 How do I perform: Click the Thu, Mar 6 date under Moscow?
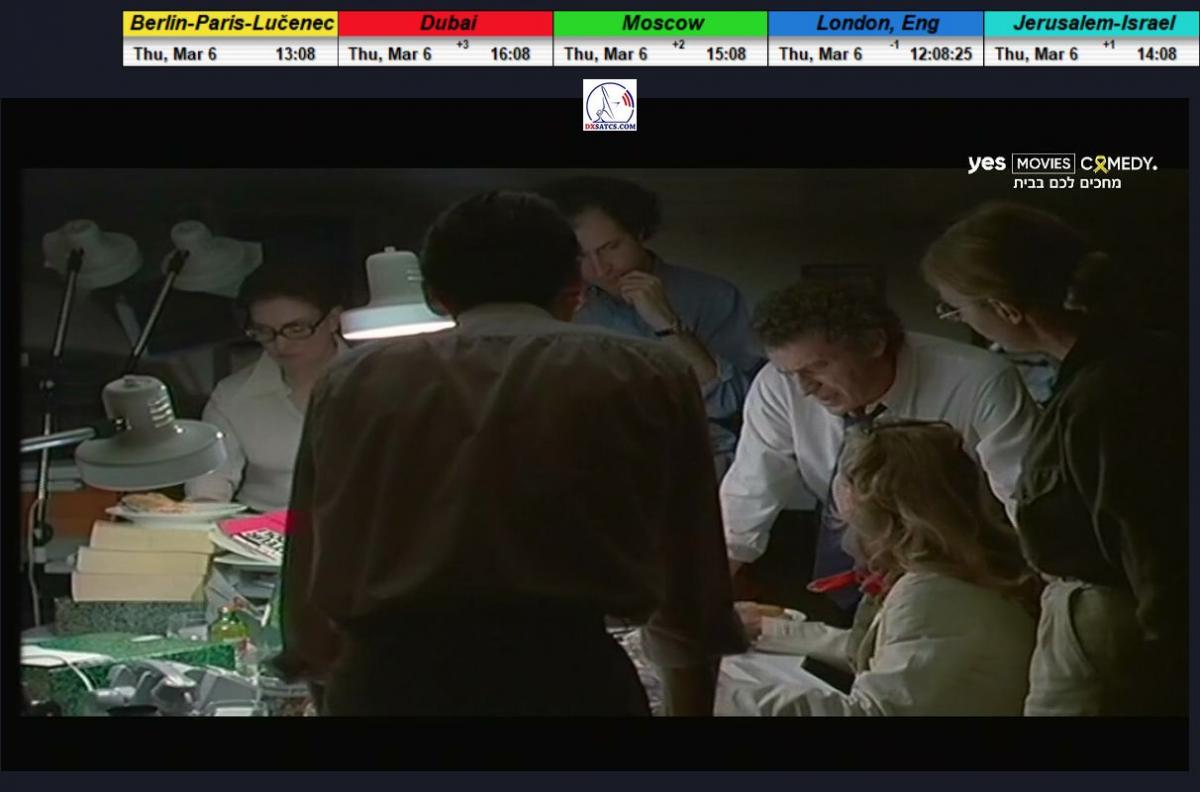click(605, 54)
